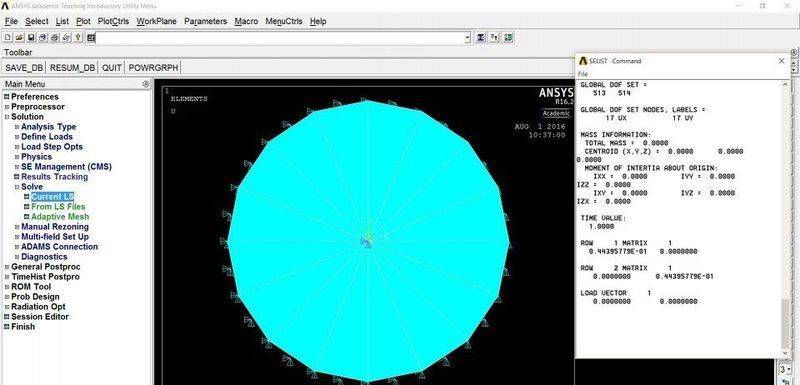
Task: Click the Open ANSYS File icon
Action: [x=19, y=38]
